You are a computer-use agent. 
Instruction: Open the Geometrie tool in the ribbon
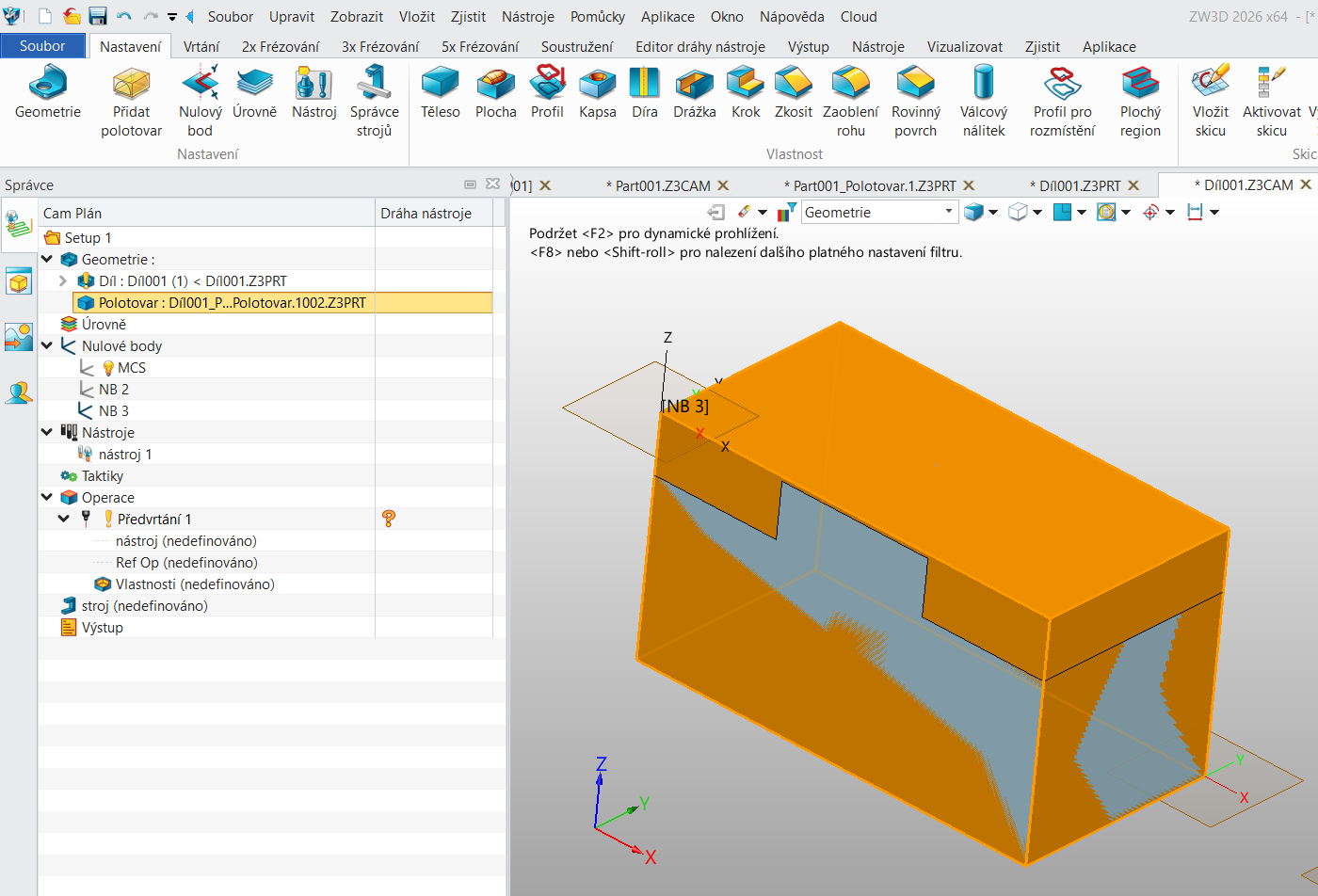coord(47,93)
